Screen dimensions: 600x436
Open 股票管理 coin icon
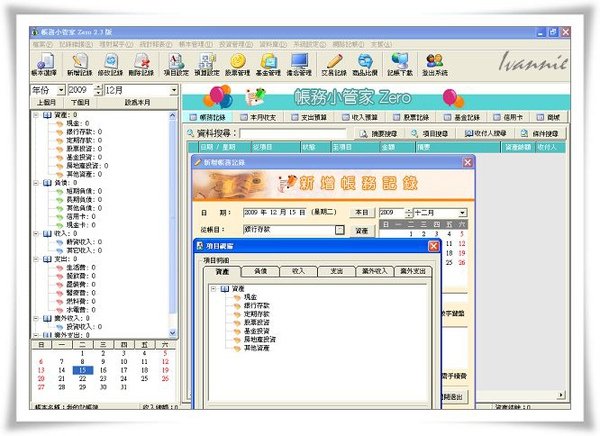point(238,64)
